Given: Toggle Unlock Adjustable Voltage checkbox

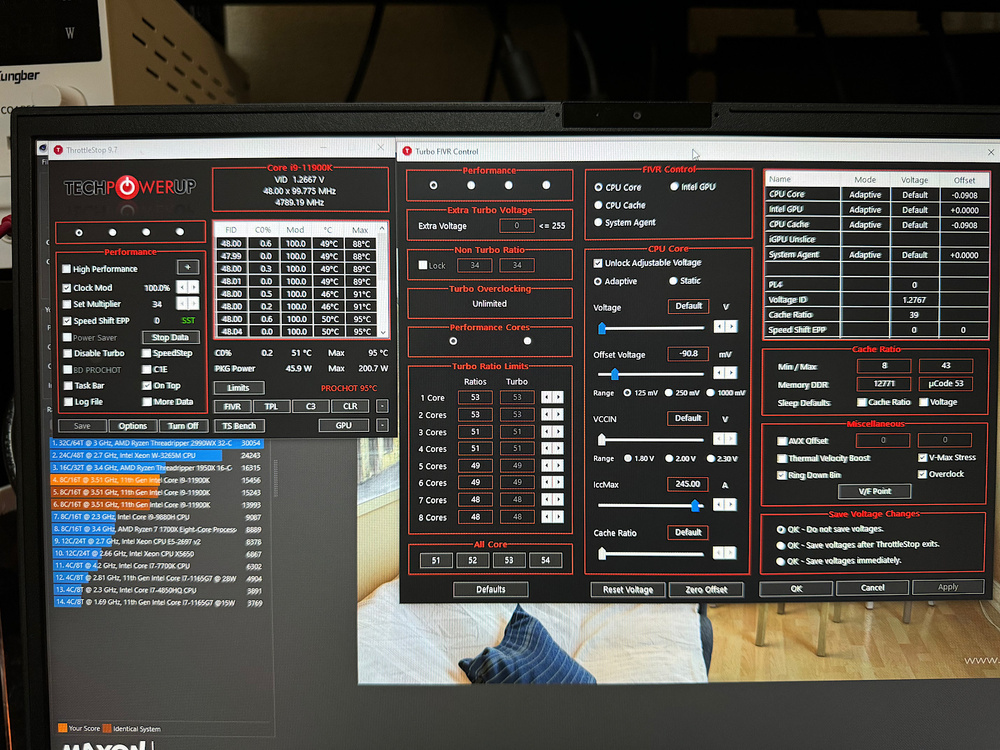Looking at the screenshot, I should click(598, 263).
